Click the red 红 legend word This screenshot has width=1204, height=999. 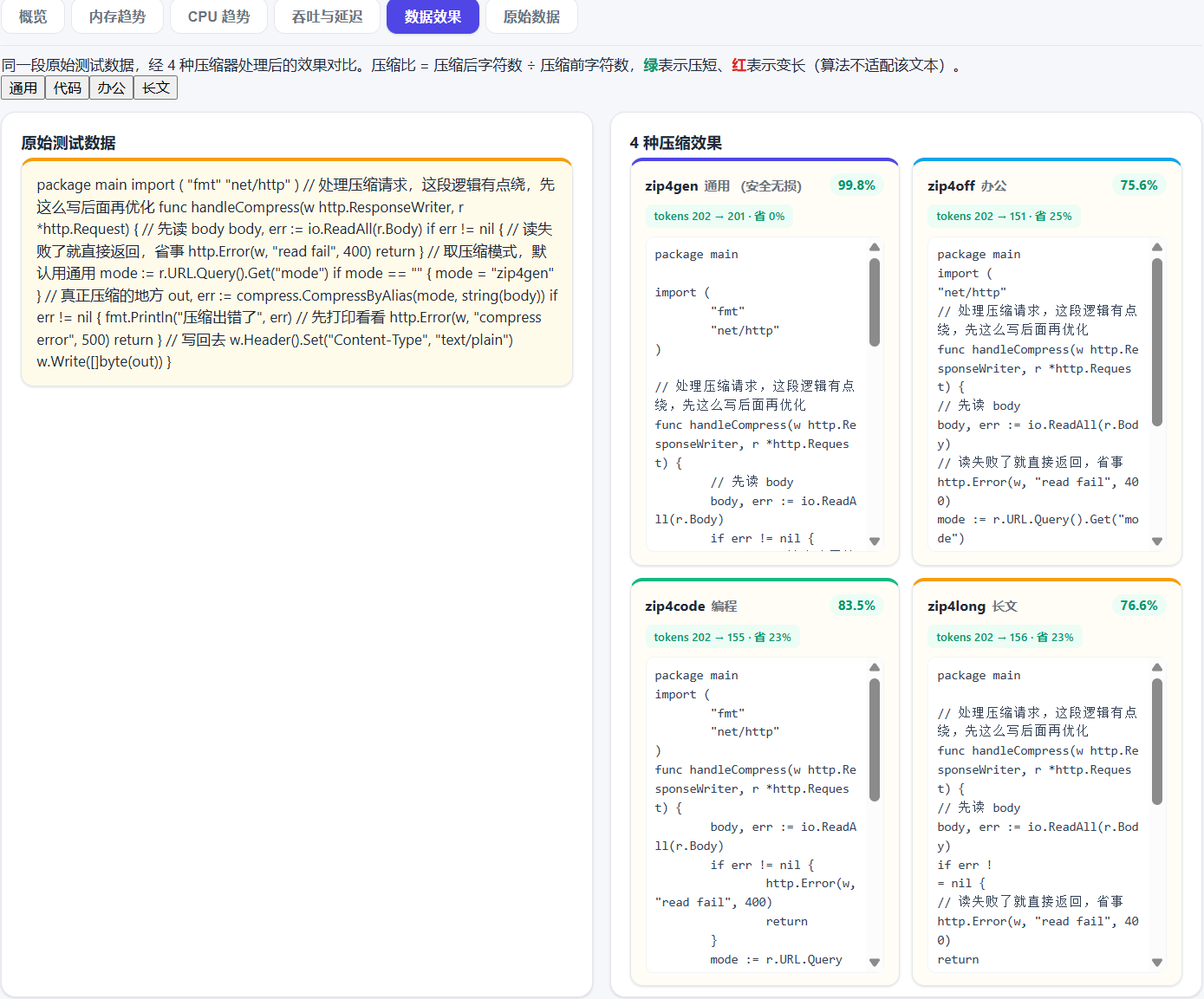[739, 66]
